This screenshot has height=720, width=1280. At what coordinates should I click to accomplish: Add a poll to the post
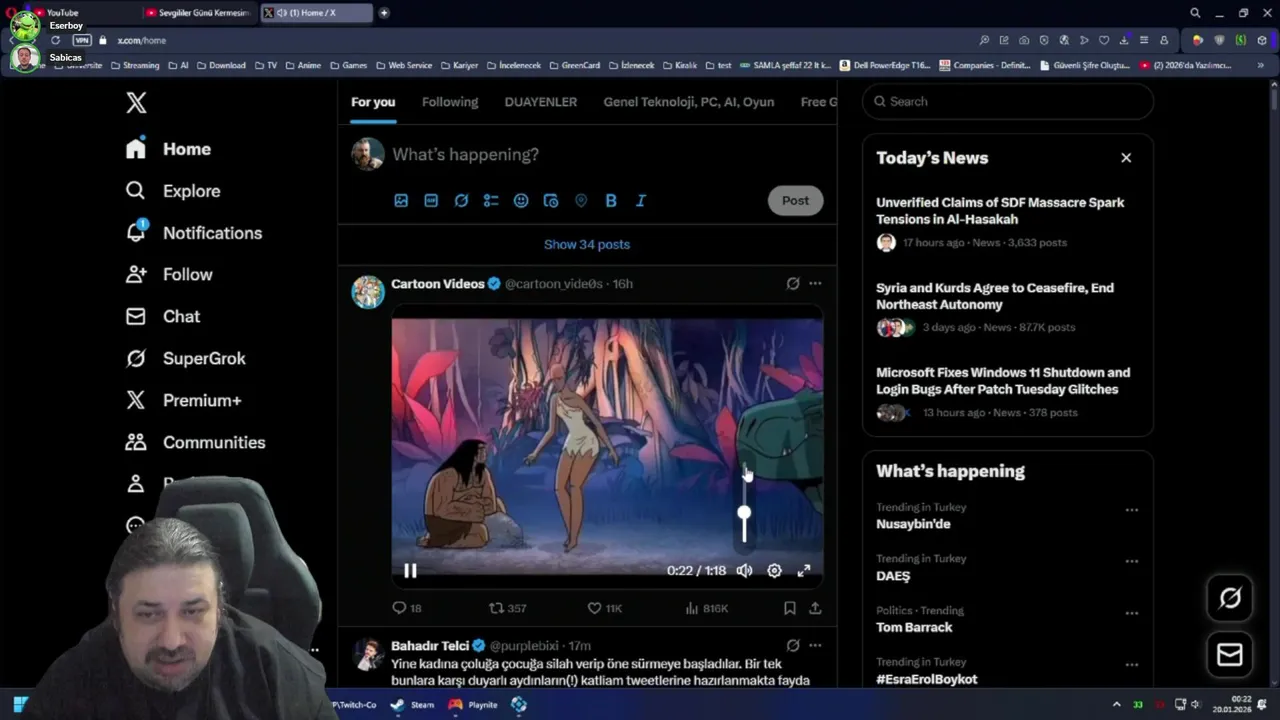click(x=491, y=200)
